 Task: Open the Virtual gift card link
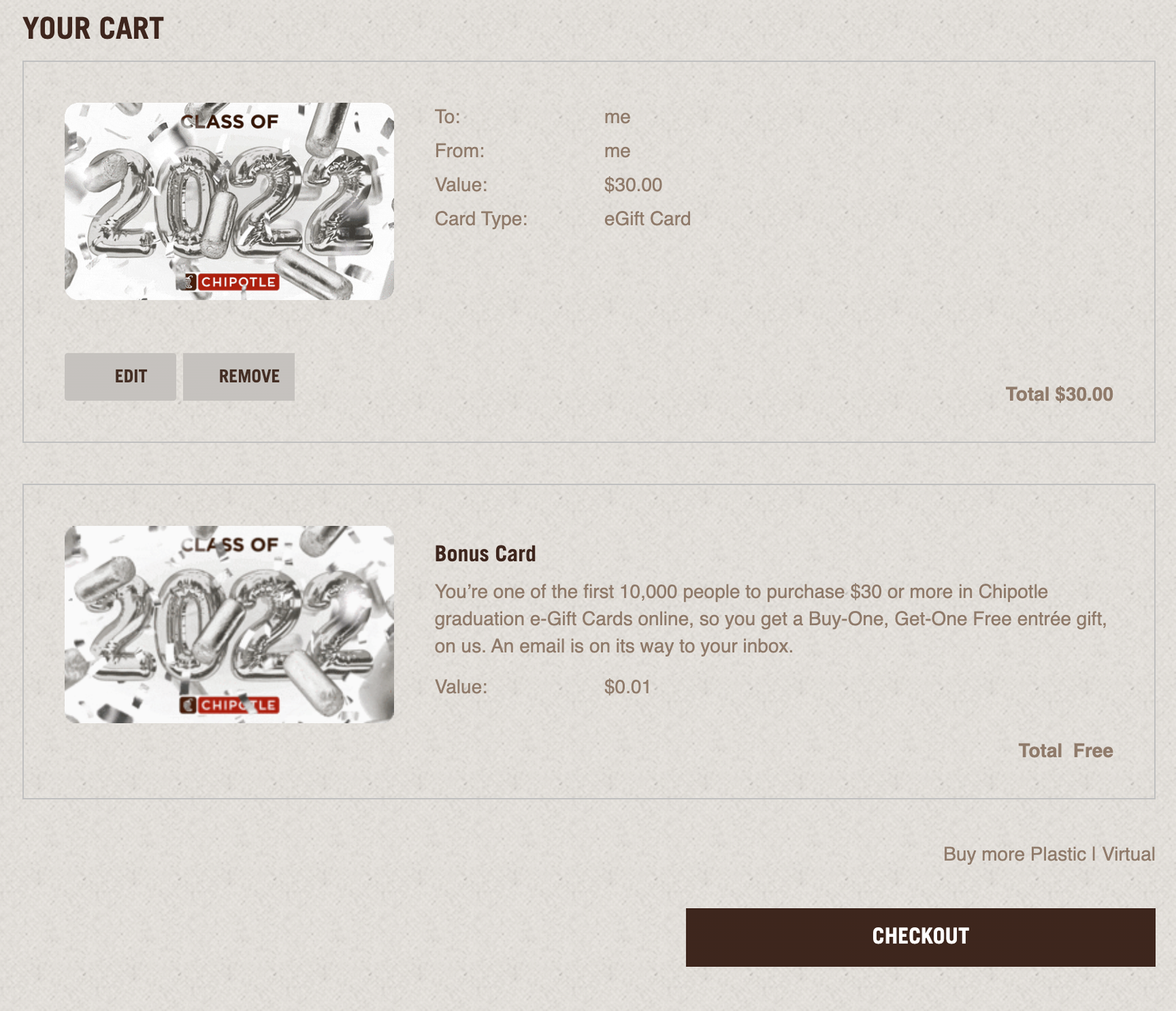(1128, 855)
